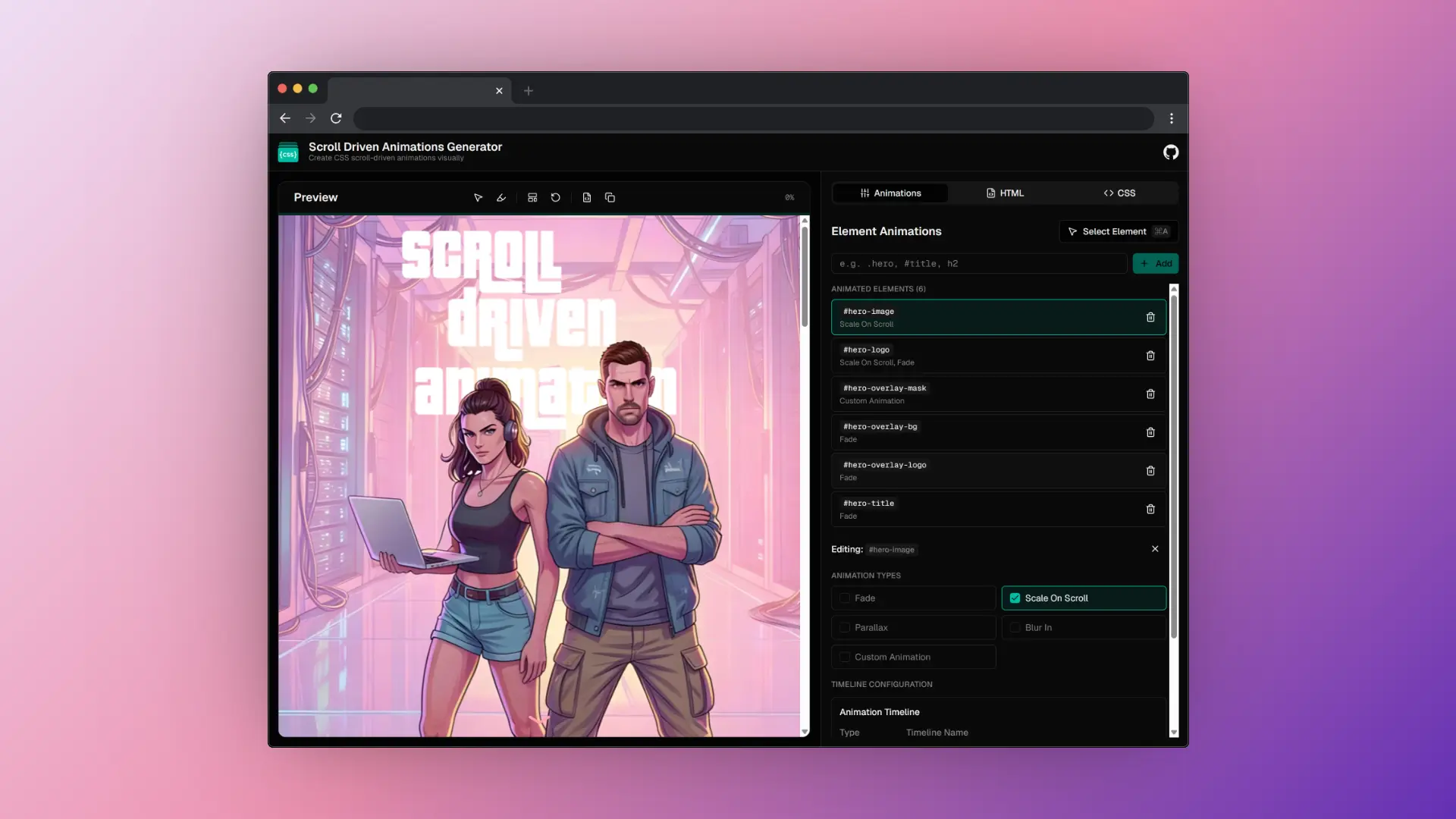Select #hero-logo in the animated elements list
This screenshot has width=1456, height=819.
point(986,355)
